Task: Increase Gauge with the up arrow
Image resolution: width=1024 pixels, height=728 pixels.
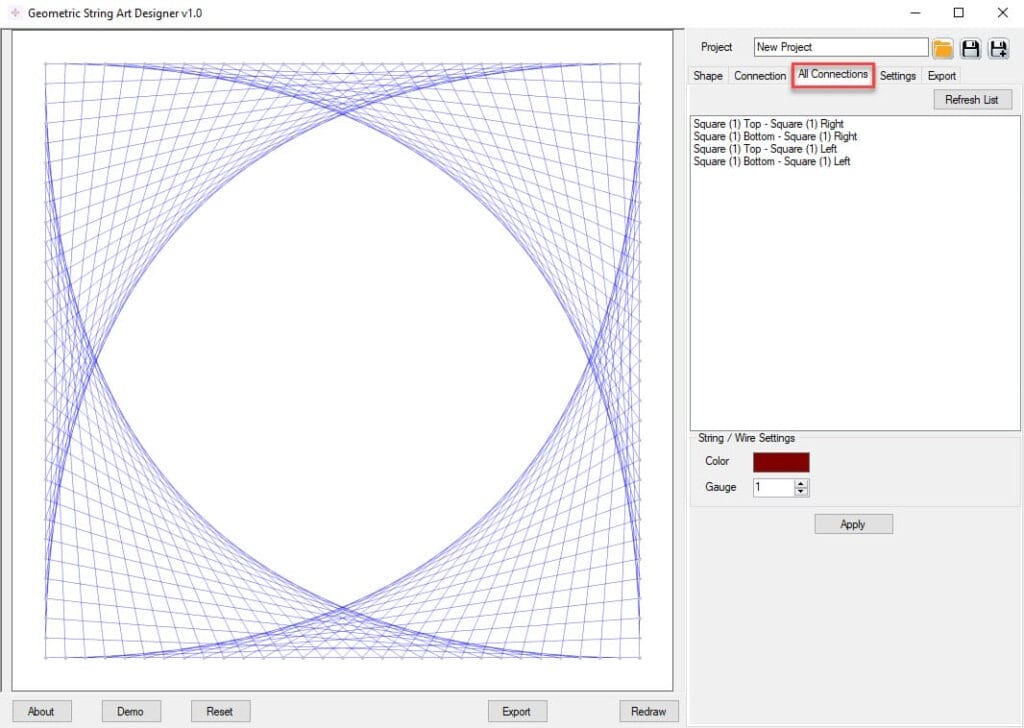Action: pyautogui.click(x=800, y=483)
